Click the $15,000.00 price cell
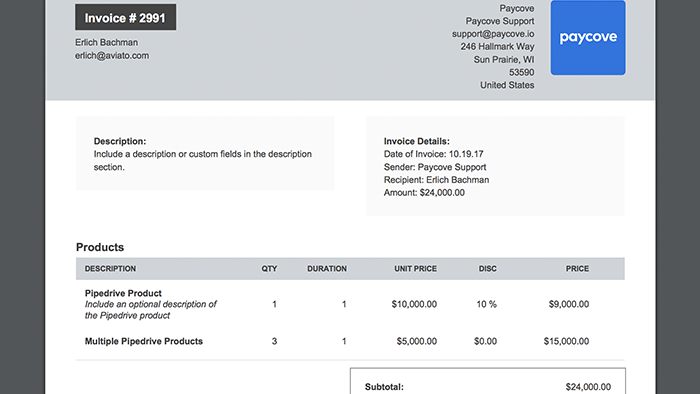 566,341
